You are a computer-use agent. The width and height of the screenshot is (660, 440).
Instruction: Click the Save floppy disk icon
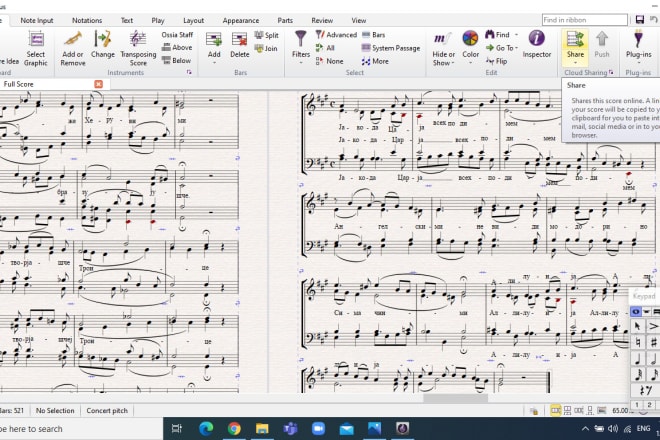click(640, 20)
